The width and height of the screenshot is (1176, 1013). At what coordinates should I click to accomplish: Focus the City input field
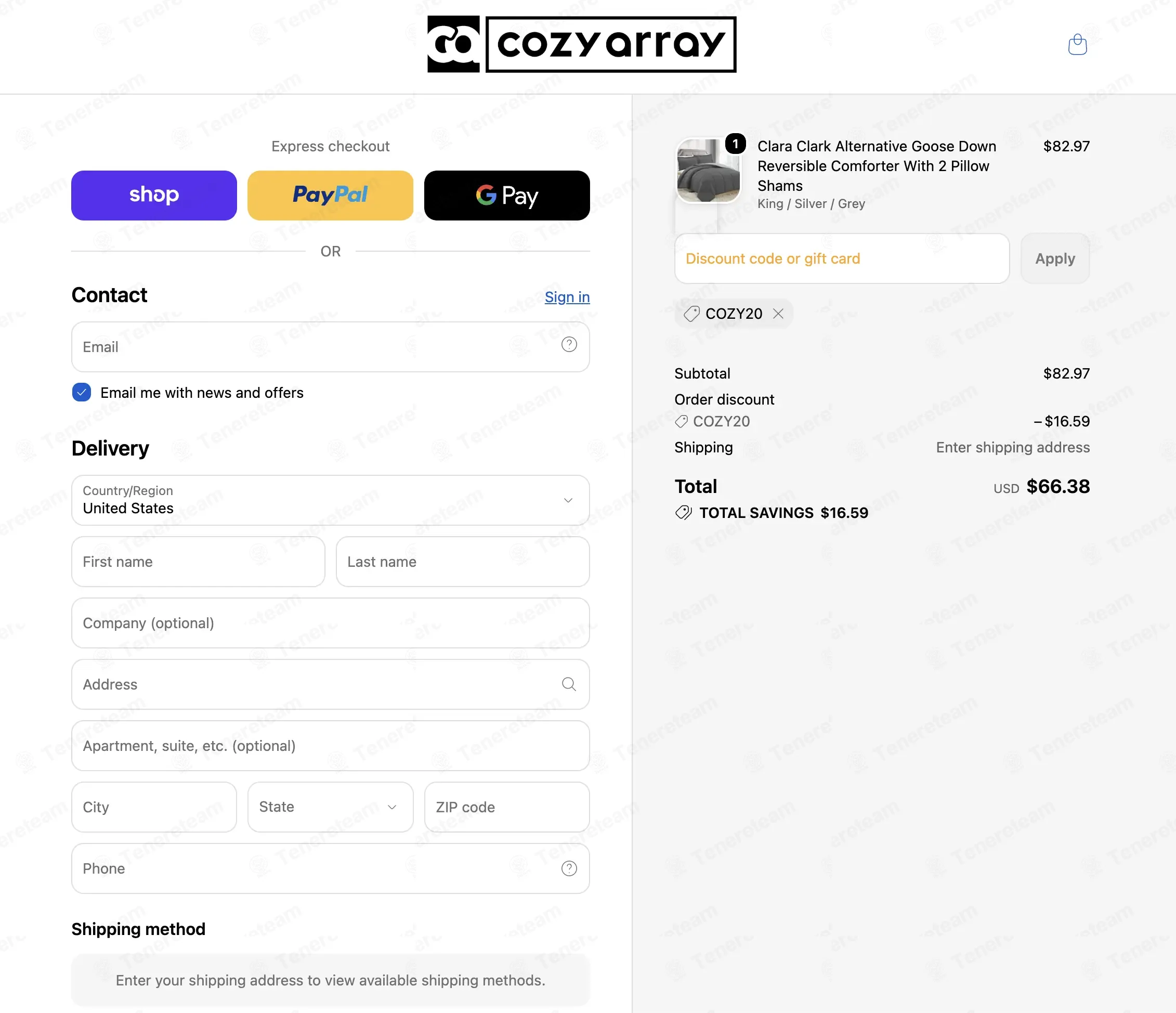tap(154, 807)
